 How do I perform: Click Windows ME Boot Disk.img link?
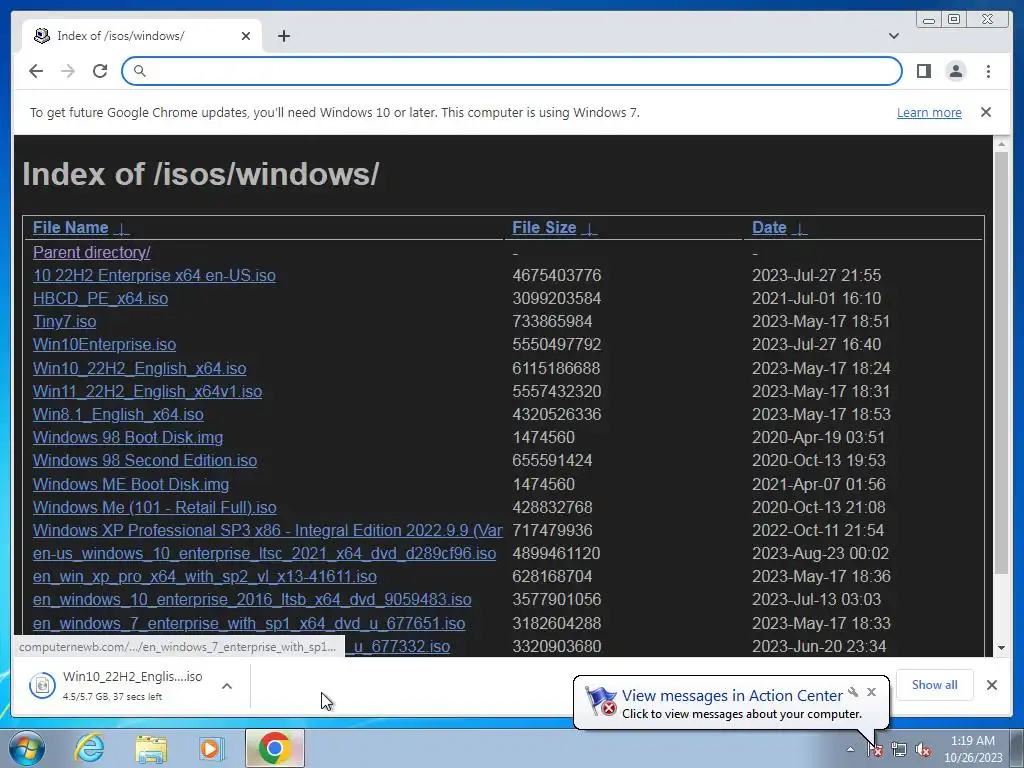pos(131,484)
